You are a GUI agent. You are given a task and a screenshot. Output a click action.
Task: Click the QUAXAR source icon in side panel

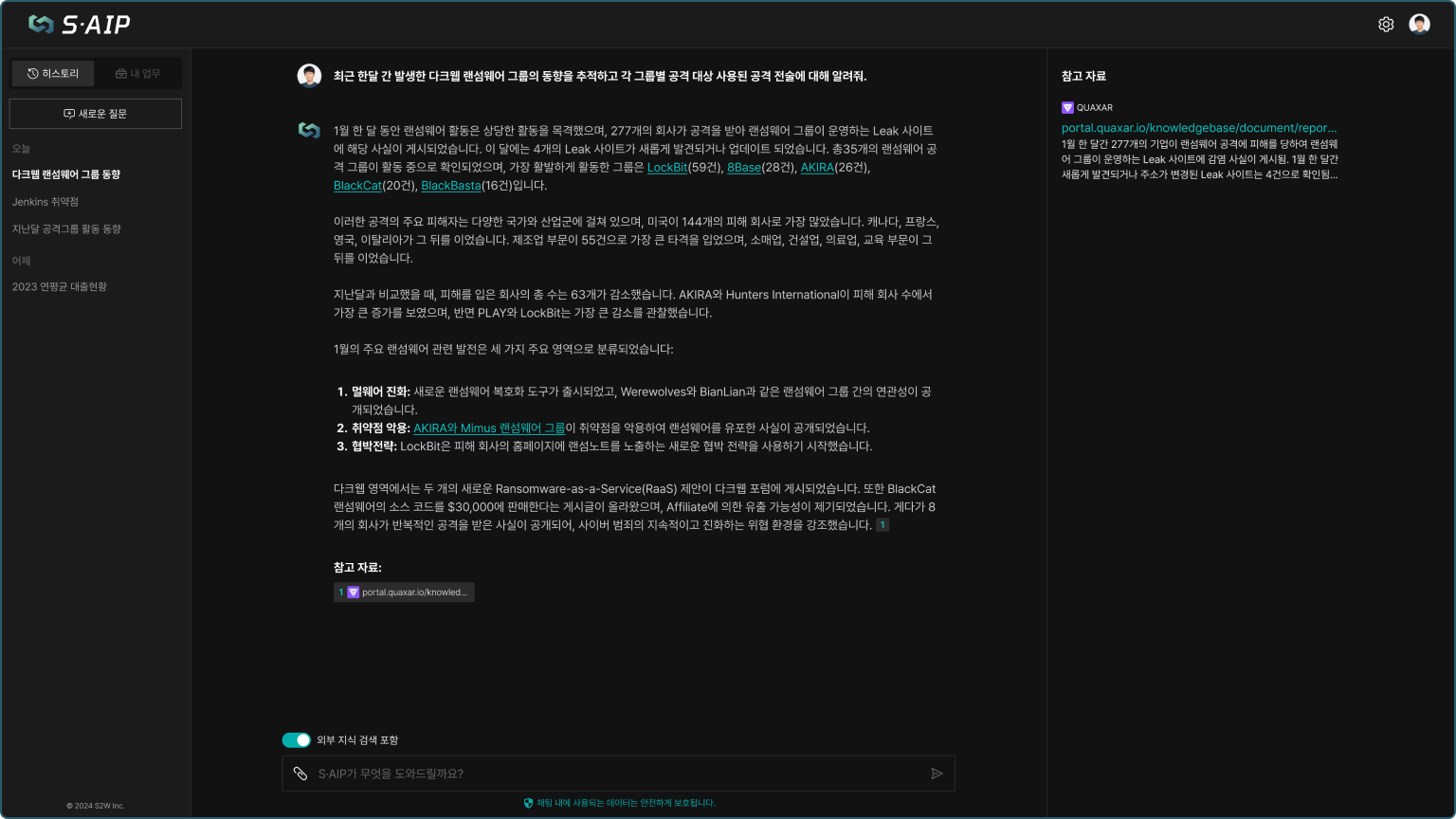coord(1067,108)
